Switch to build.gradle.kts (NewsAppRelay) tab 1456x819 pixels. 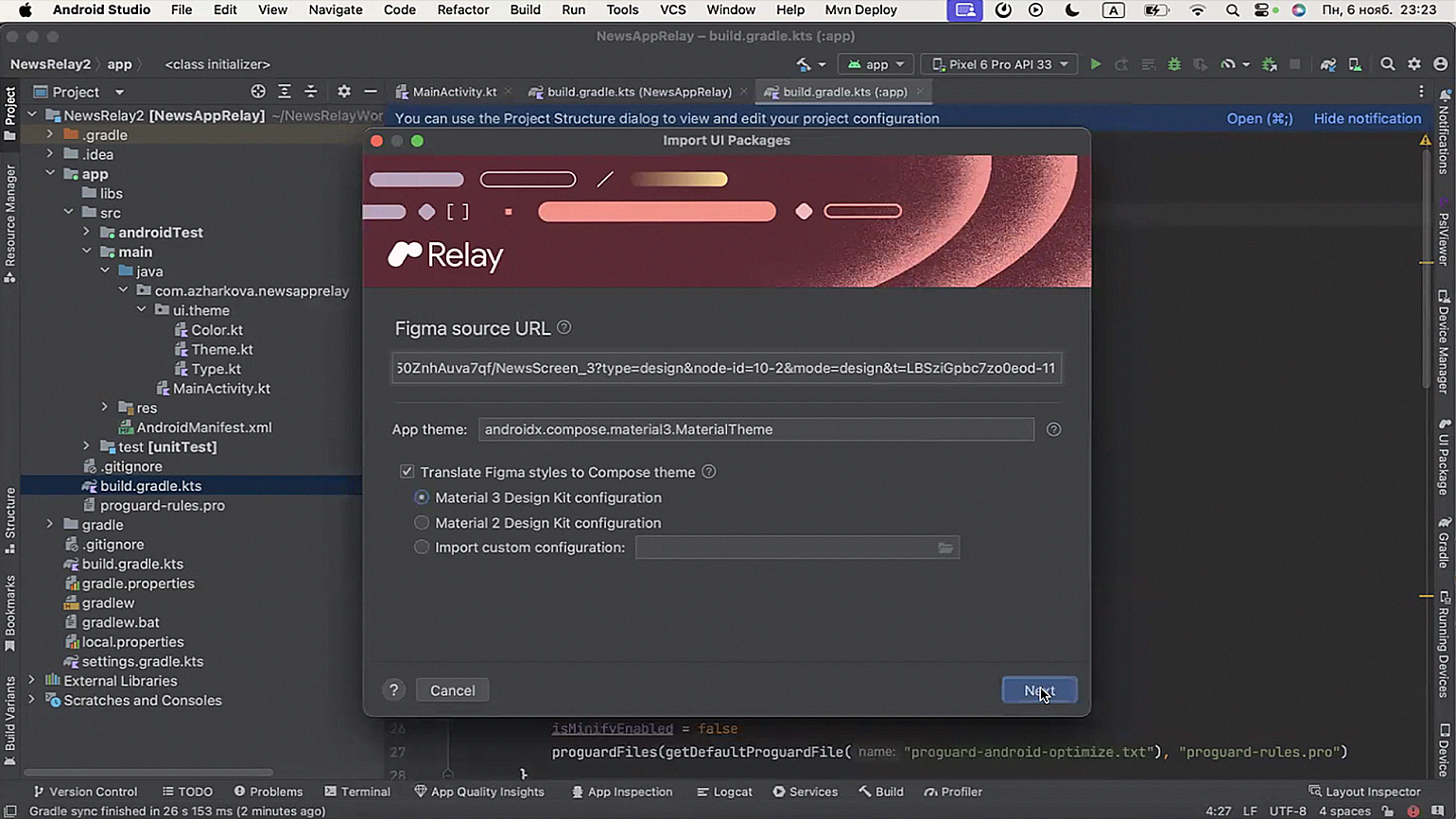click(x=639, y=92)
